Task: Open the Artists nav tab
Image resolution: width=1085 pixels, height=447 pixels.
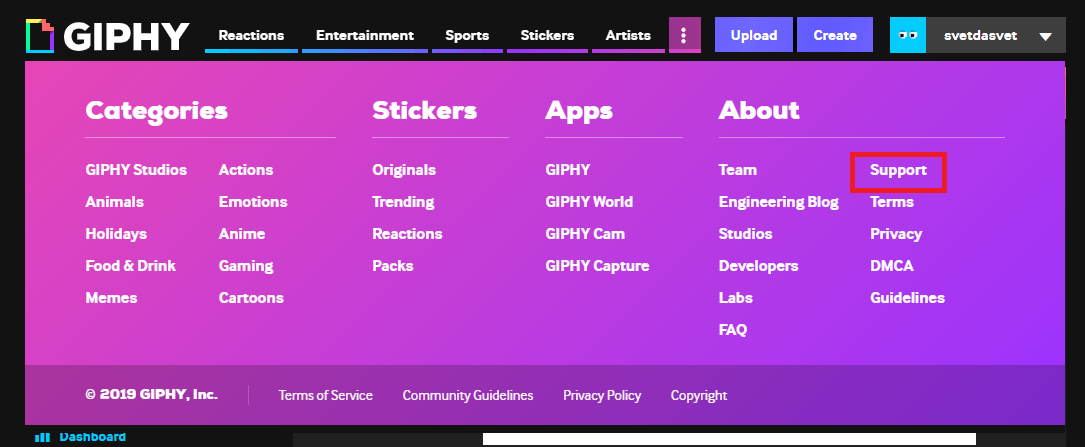Action: (628, 35)
